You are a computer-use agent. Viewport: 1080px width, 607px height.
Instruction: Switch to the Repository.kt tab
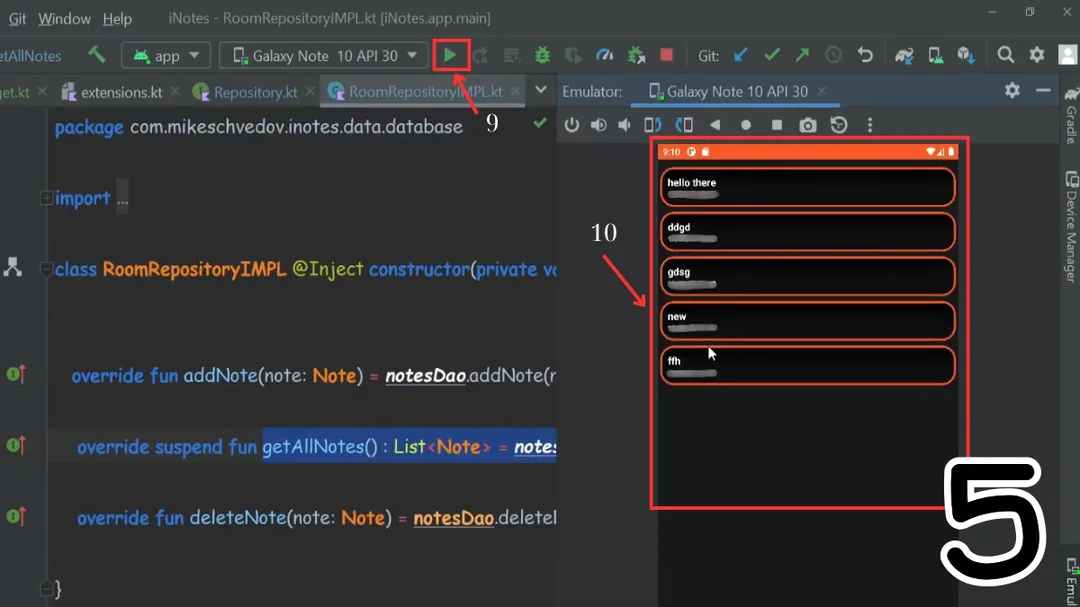pos(255,92)
